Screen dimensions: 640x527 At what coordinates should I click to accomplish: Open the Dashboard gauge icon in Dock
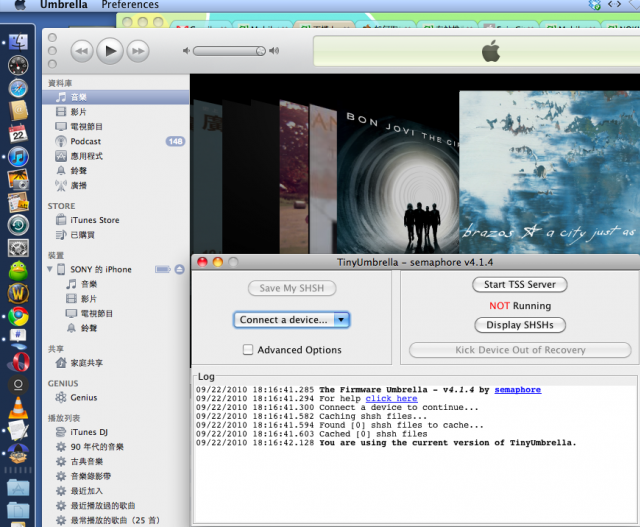[x=18, y=65]
